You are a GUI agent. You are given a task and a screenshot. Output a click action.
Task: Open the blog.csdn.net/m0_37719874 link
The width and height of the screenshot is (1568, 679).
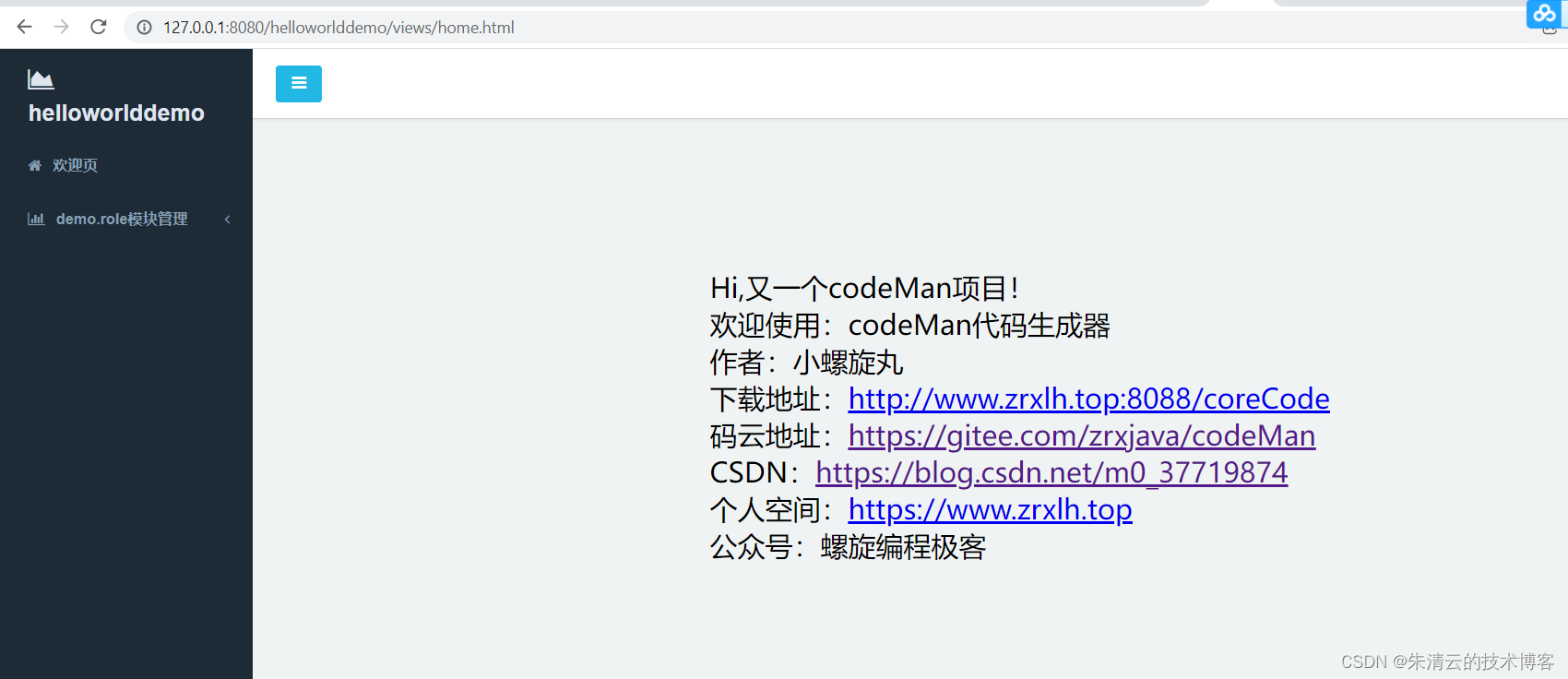point(1051,472)
